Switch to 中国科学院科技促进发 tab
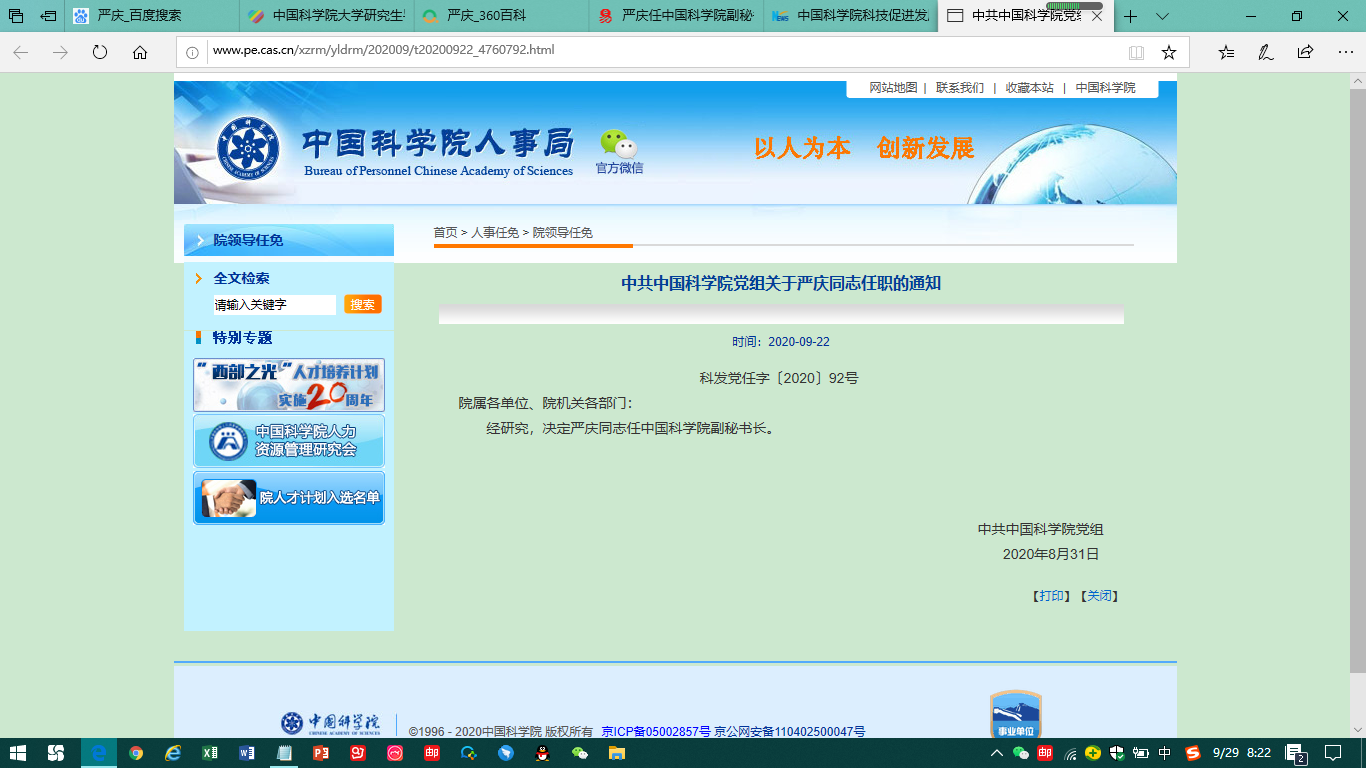 [x=851, y=16]
